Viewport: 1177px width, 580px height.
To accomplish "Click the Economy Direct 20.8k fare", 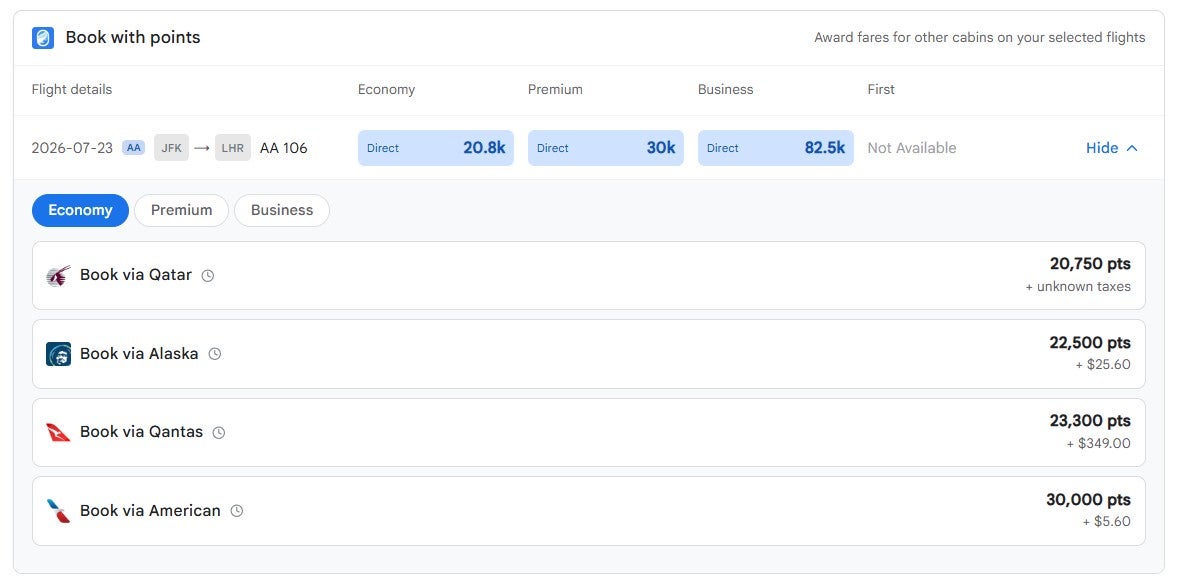I will [436, 148].
